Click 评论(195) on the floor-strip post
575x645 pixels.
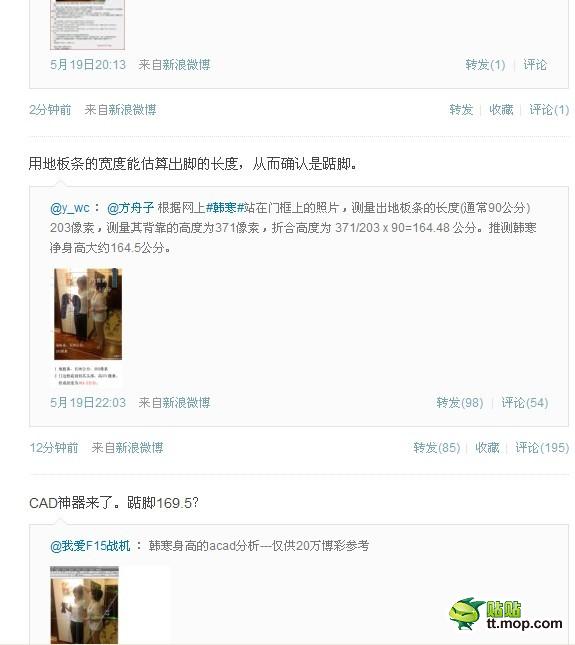[542, 448]
